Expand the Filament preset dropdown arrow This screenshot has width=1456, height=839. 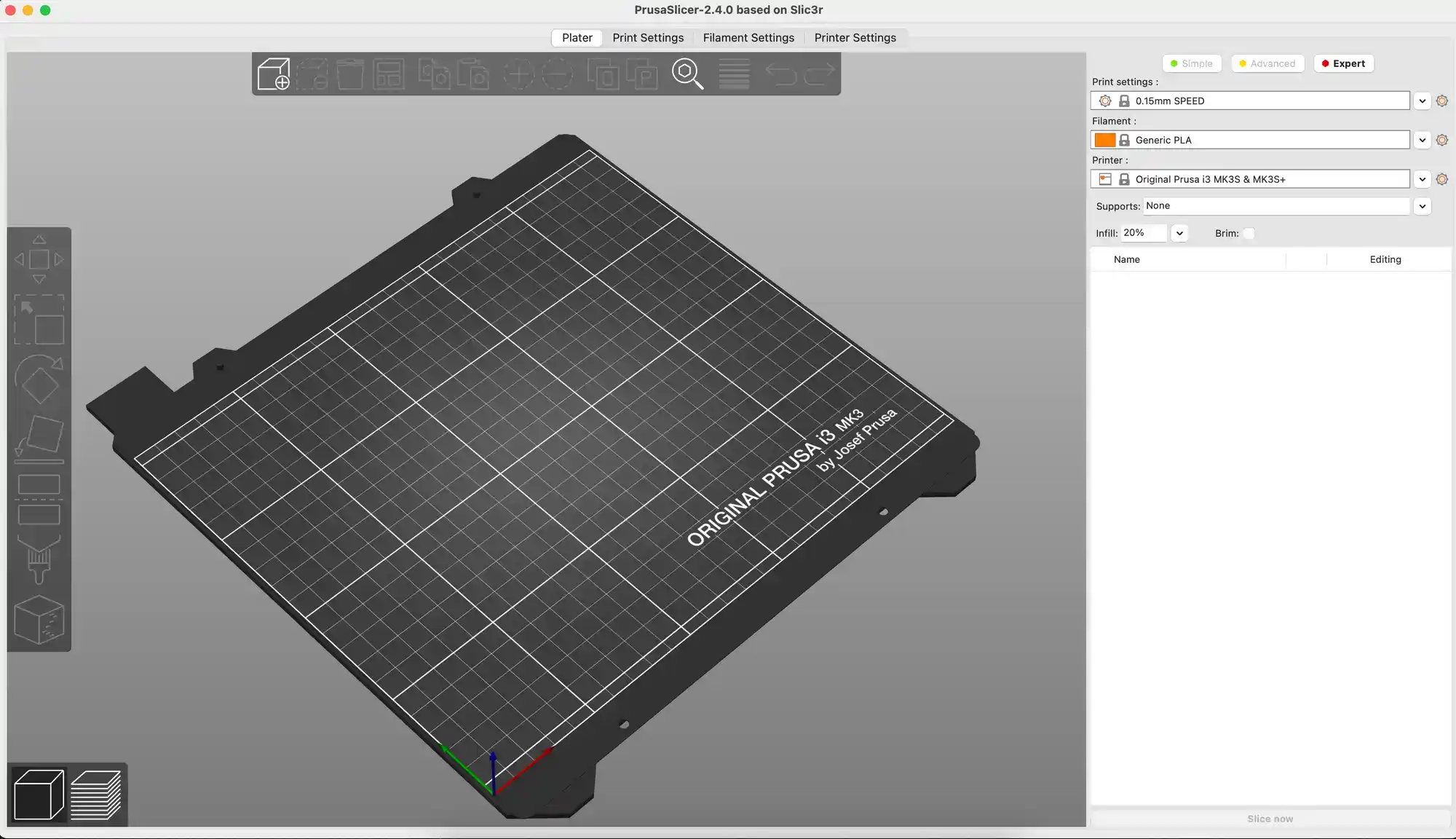[1423, 140]
